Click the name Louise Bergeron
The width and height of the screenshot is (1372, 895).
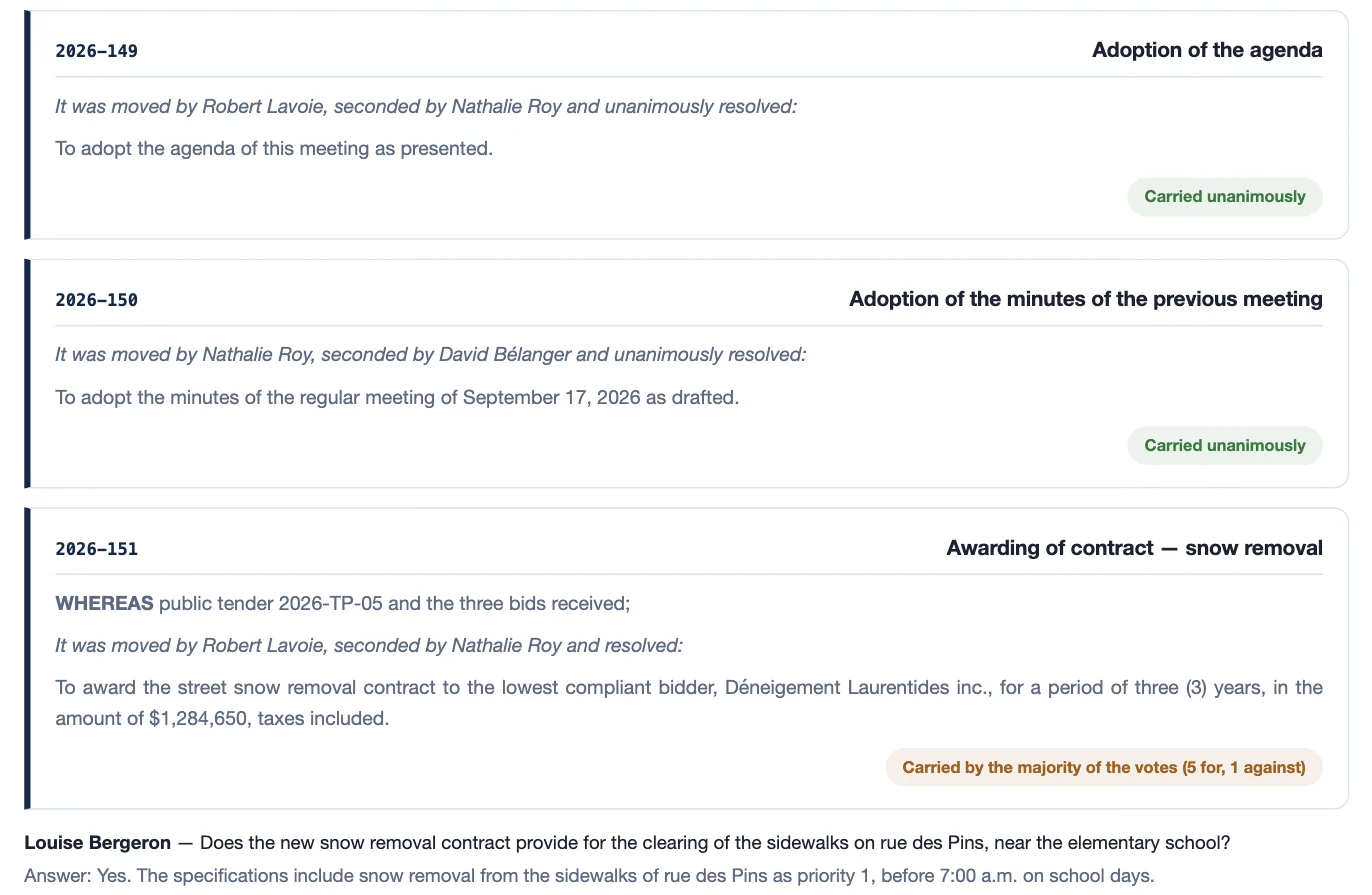click(97, 843)
